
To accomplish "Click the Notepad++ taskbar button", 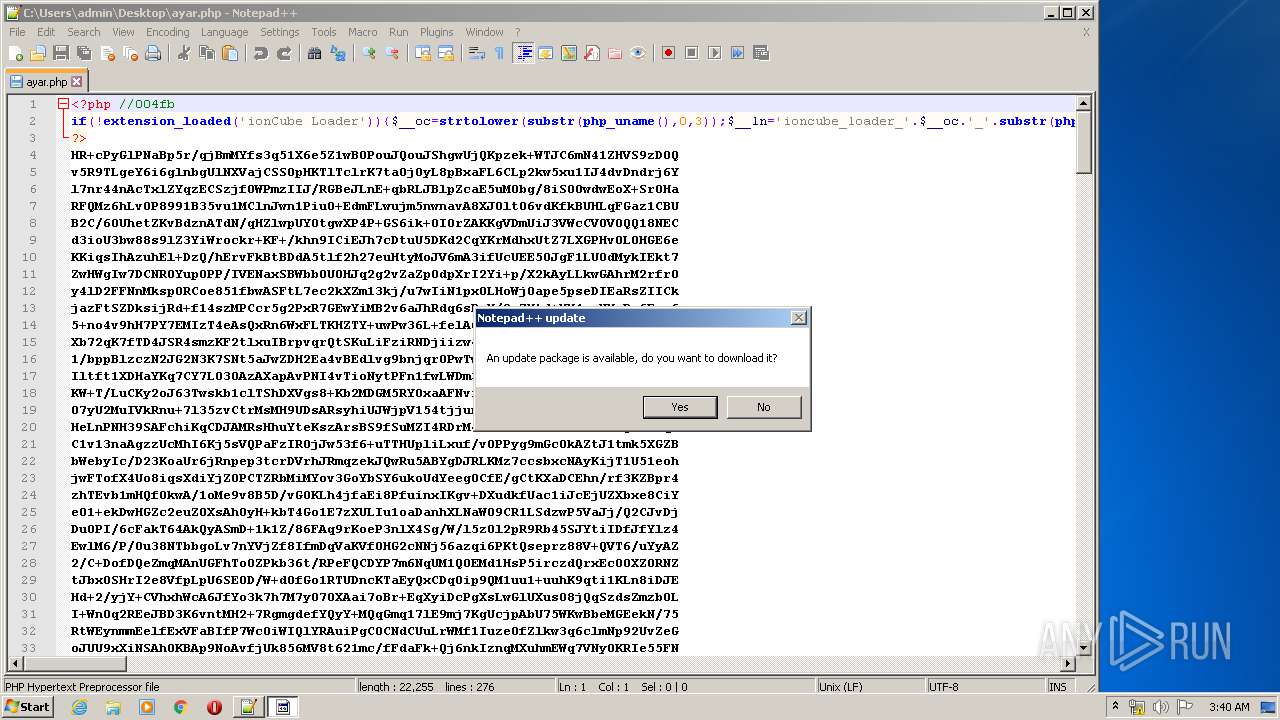I will tap(246, 707).
